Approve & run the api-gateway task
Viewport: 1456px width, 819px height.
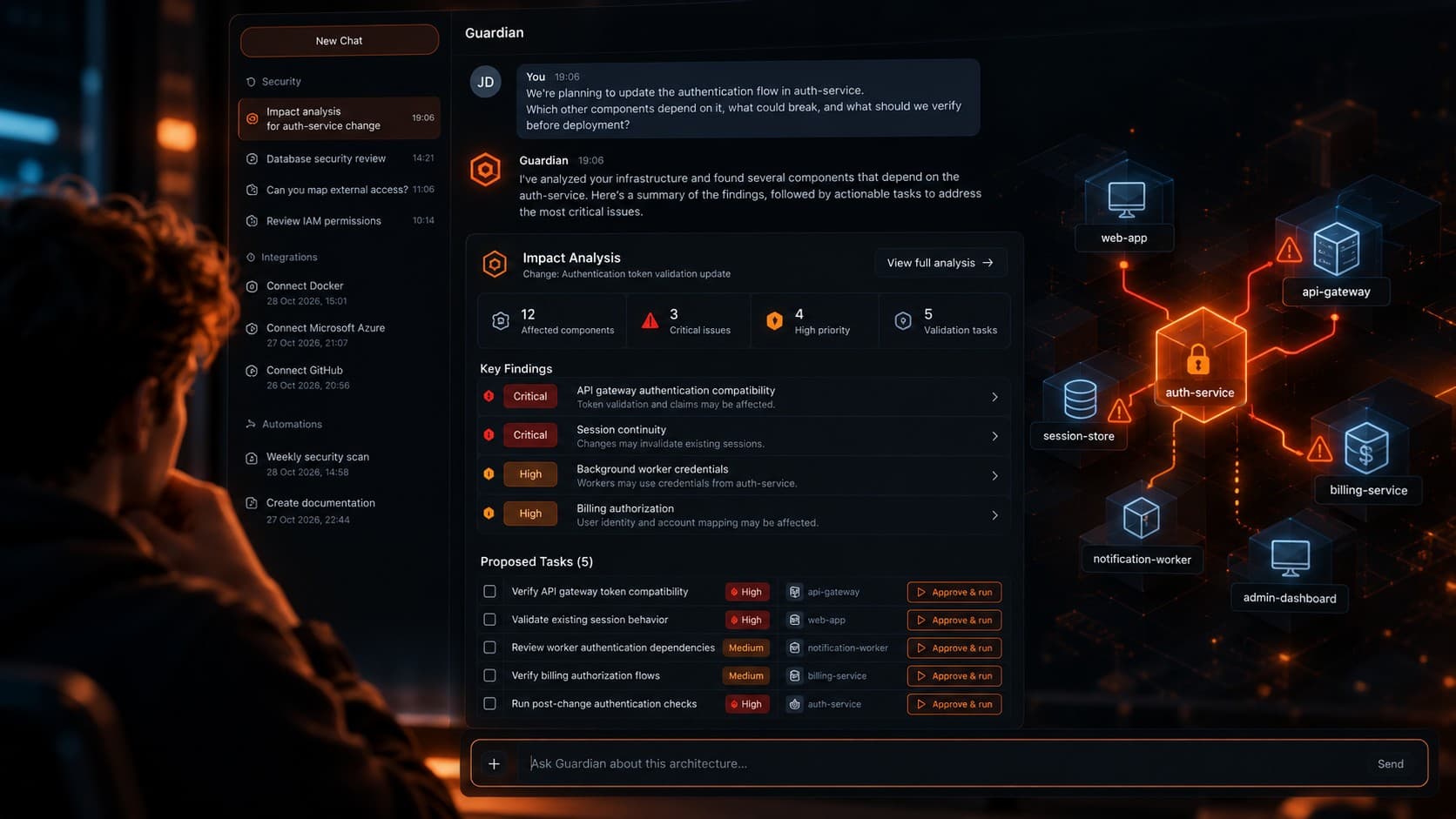(x=954, y=592)
